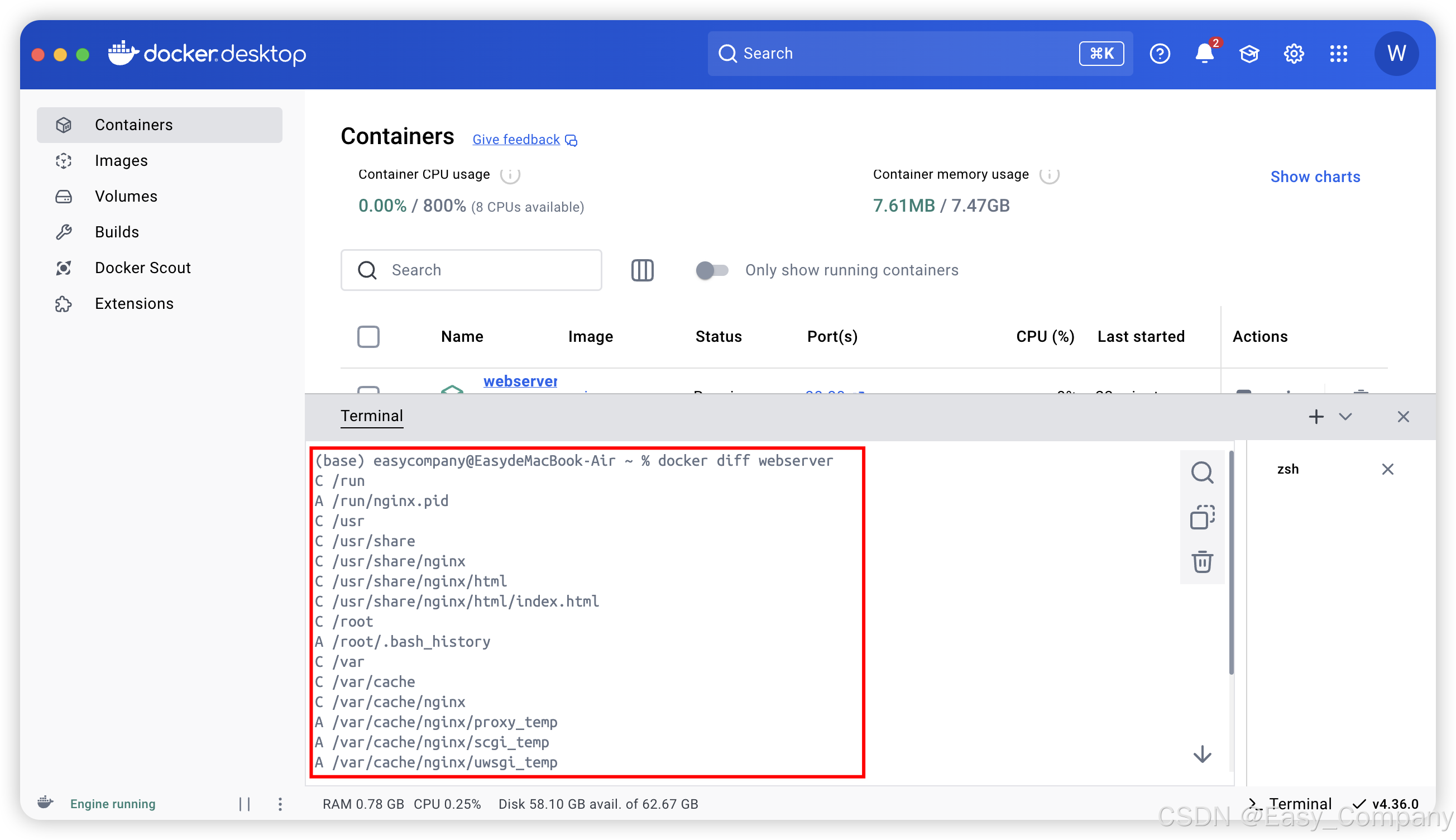
Task: Open Images in the sidebar
Action: [x=121, y=160]
